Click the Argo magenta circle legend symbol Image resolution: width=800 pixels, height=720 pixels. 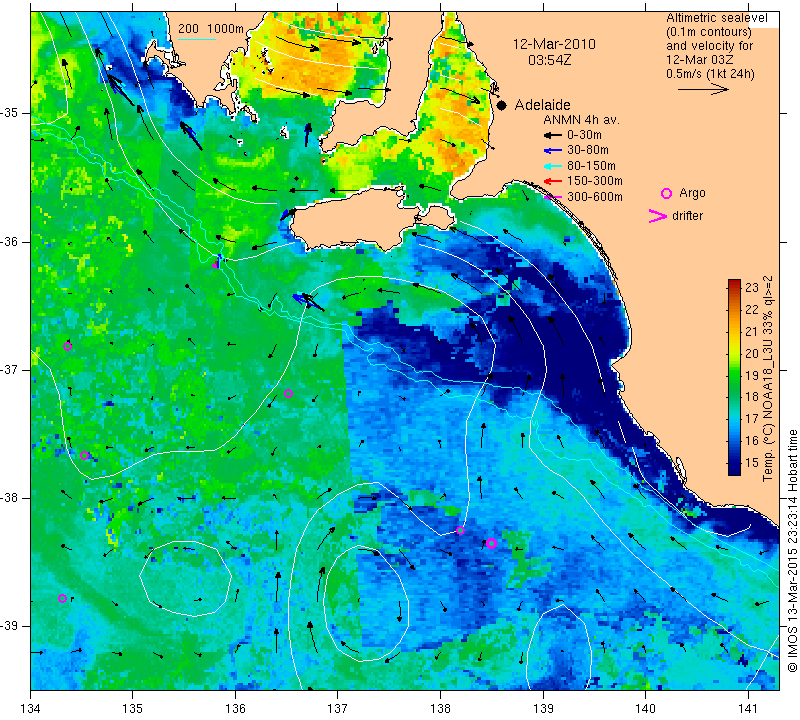(666, 193)
